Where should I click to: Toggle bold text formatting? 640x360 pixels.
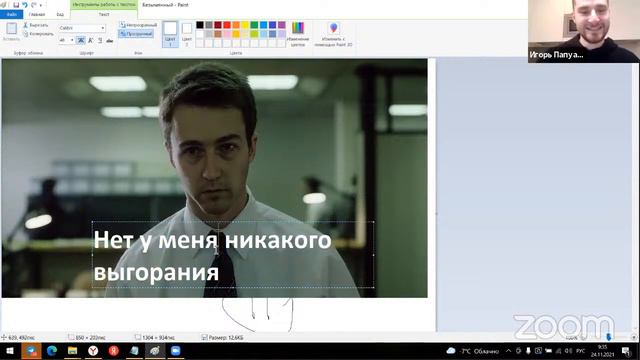pos(81,40)
